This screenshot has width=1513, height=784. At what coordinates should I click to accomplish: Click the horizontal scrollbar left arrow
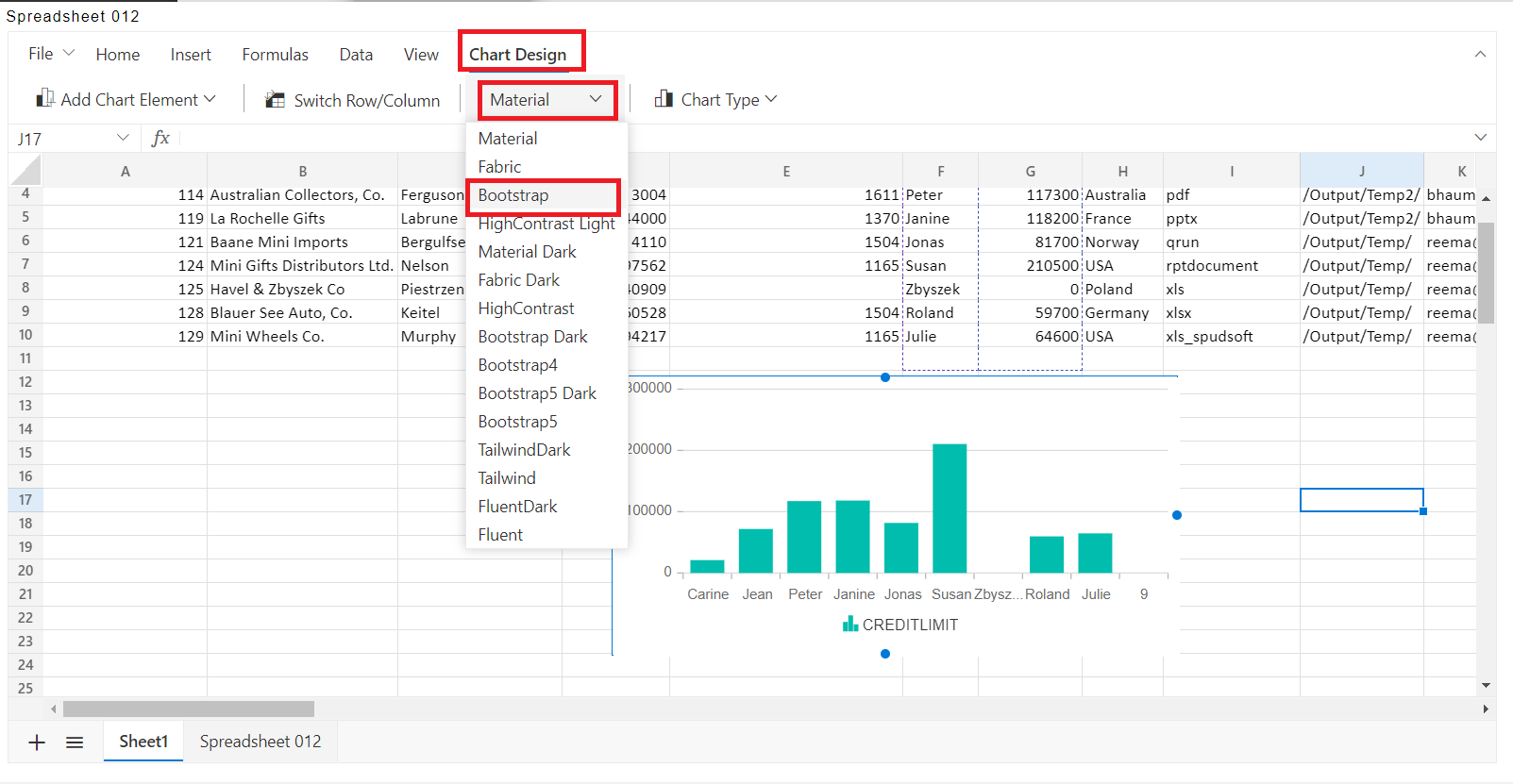54,709
